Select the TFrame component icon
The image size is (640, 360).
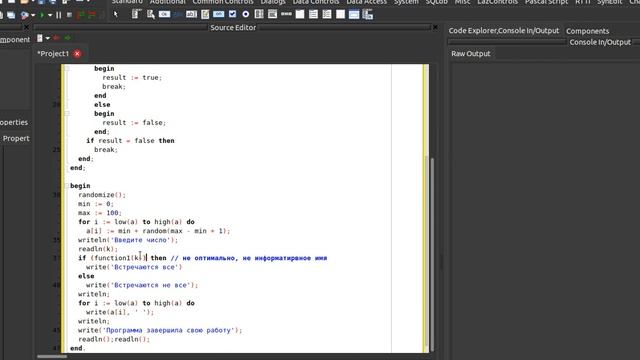pyautogui.click(x=354, y=15)
